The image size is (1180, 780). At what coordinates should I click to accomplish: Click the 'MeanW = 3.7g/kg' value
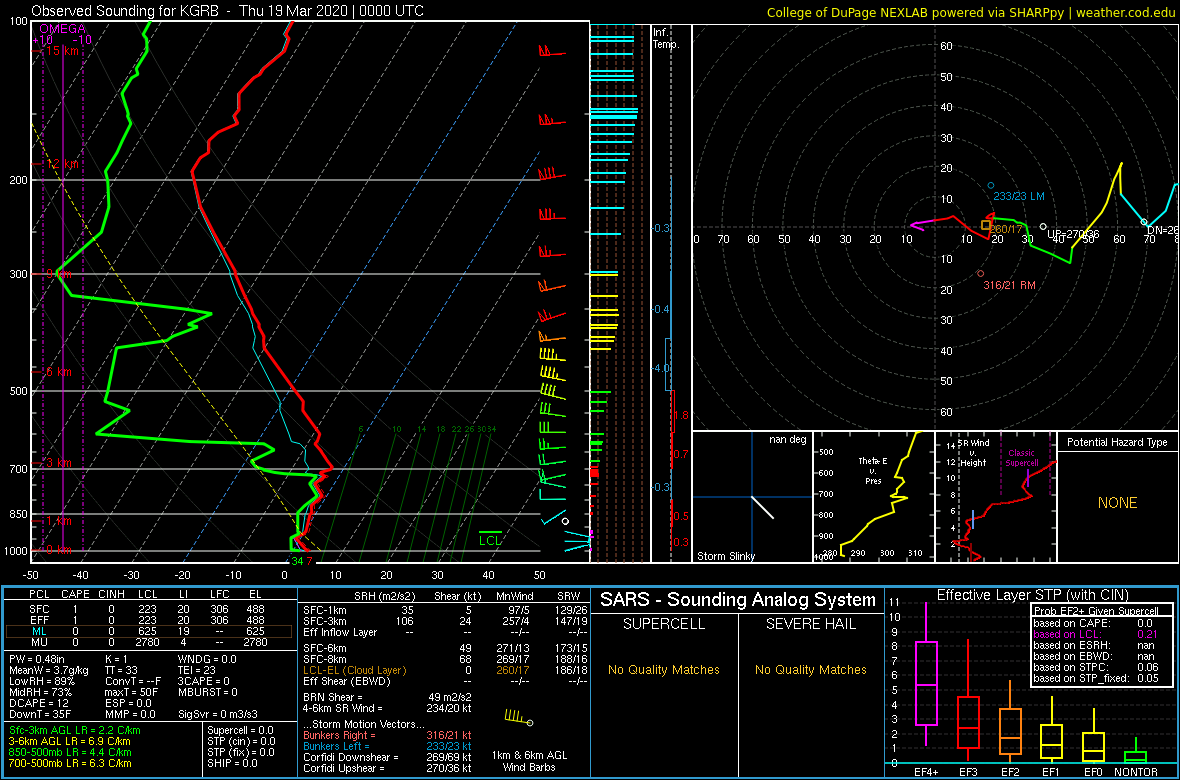50,670
